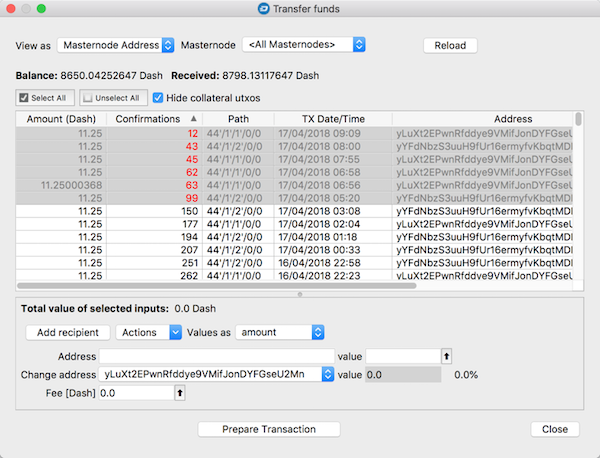The width and height of the screenshot is (600, 458).
Task: Open the View as Masternode Address dropdown
Action: [116, 45]
